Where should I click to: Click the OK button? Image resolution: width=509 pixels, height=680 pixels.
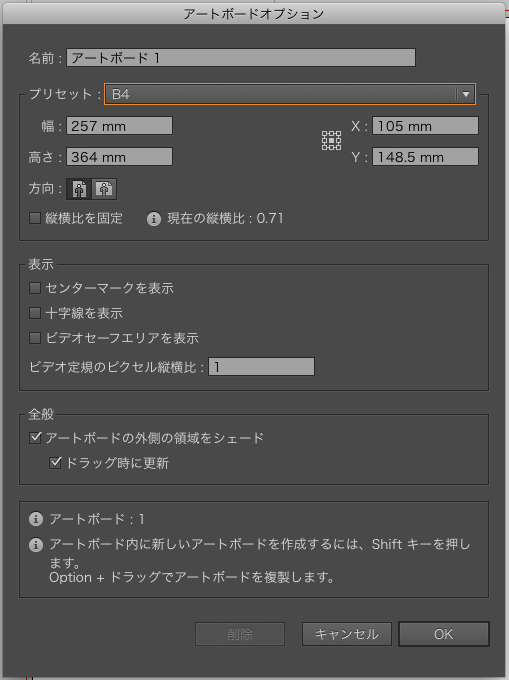click(444, 634)
